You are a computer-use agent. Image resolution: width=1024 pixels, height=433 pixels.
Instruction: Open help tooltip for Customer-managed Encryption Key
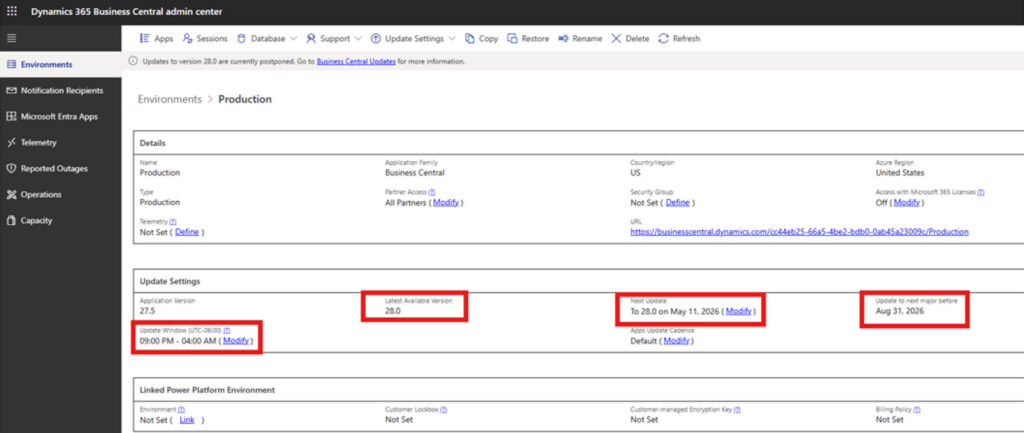click(737, 409)
